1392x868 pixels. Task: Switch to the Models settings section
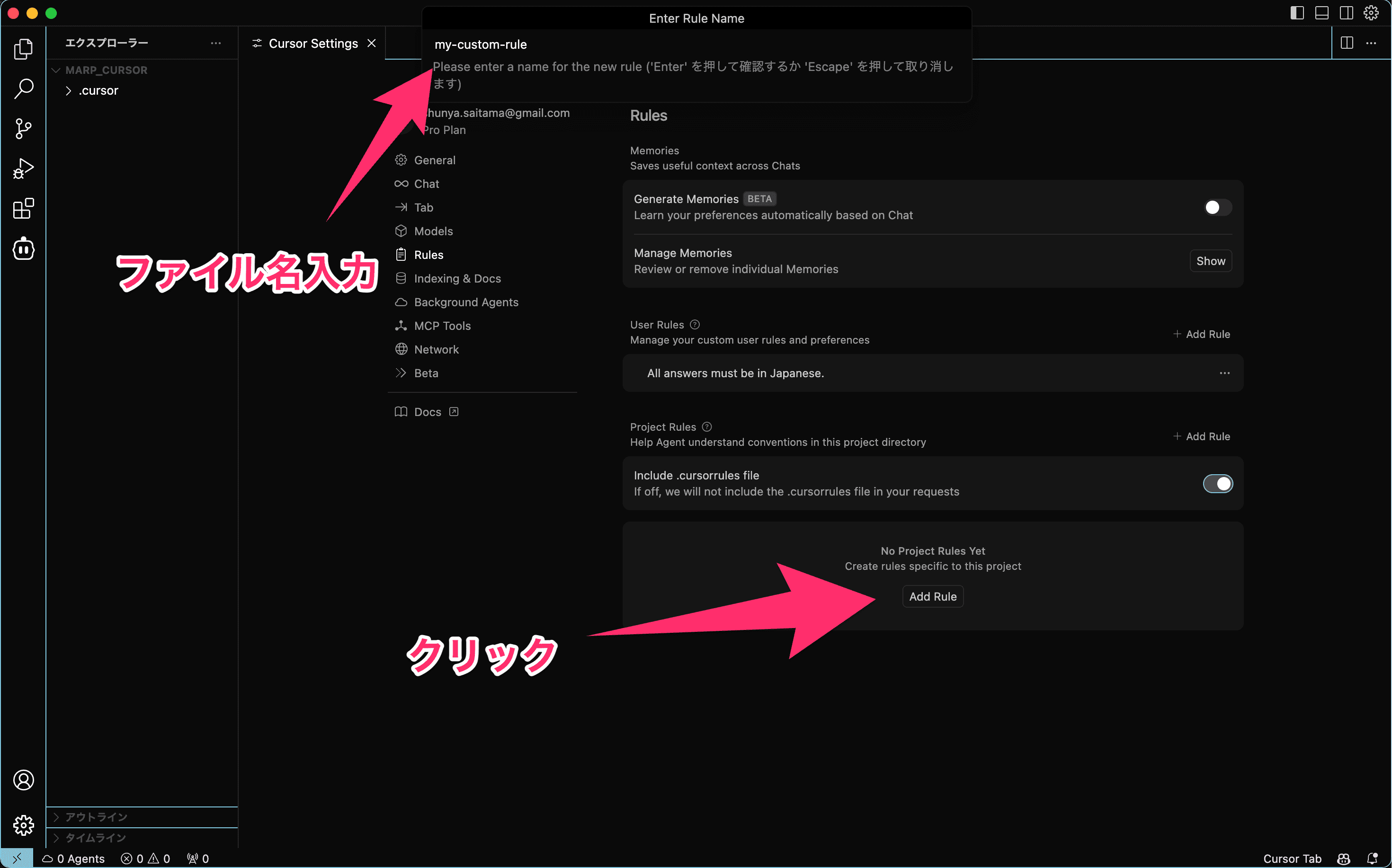433,231
